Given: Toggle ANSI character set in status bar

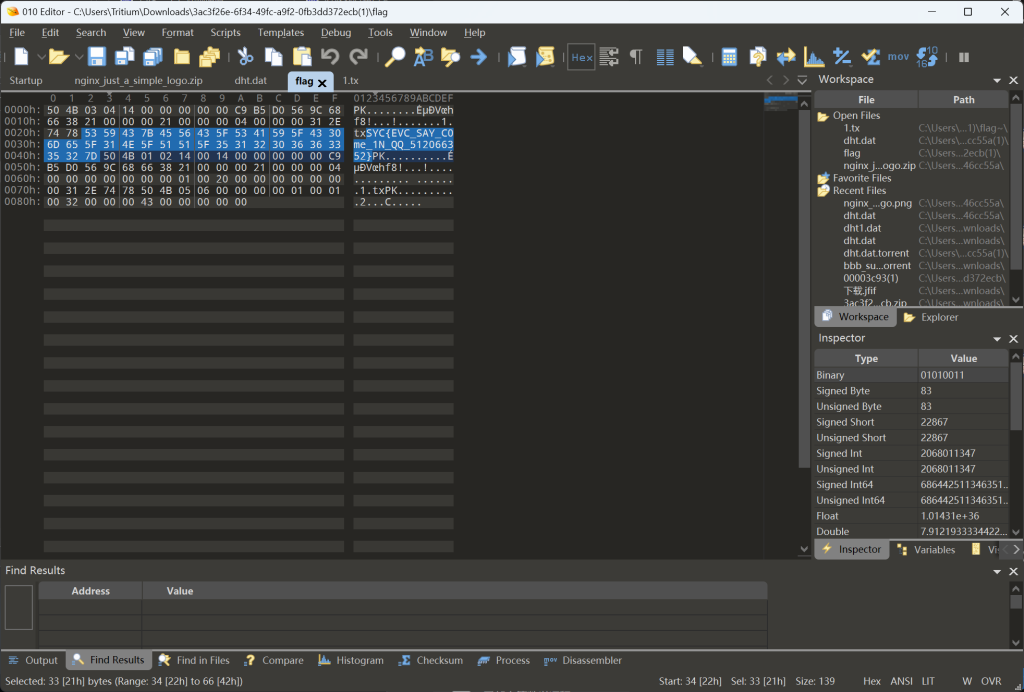Looking at the screenshot, I should [903, 680].
